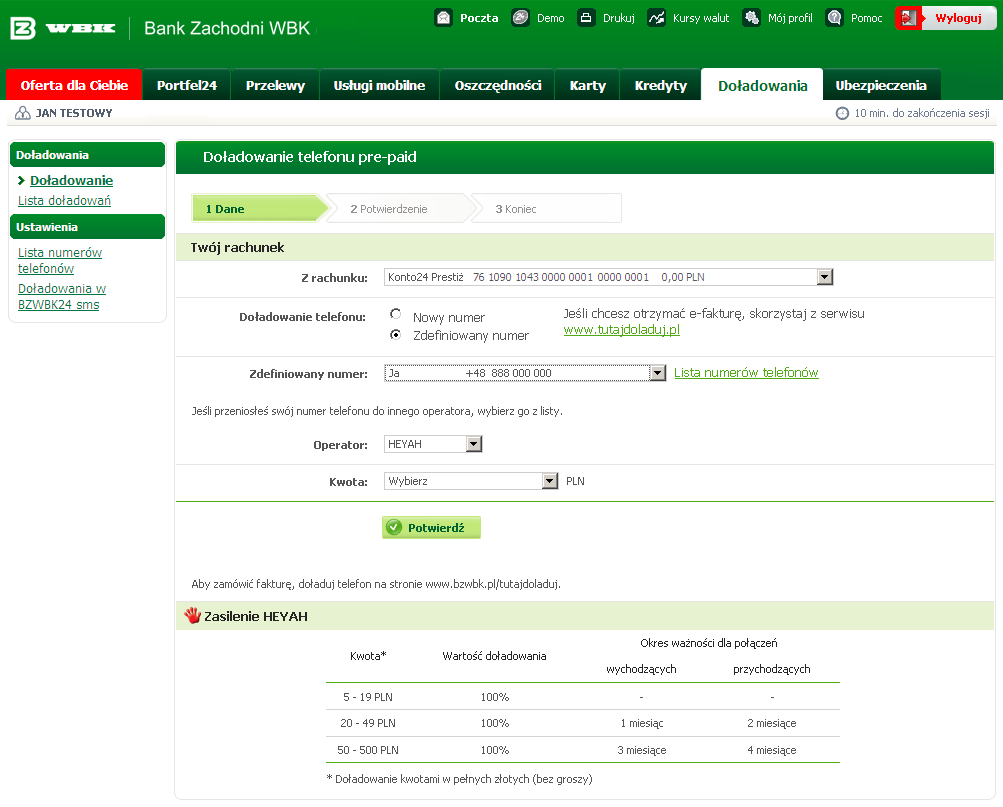Select the Nowy numer radio button
Viewport: 1003px width, 807px height.
pos(396,314)
